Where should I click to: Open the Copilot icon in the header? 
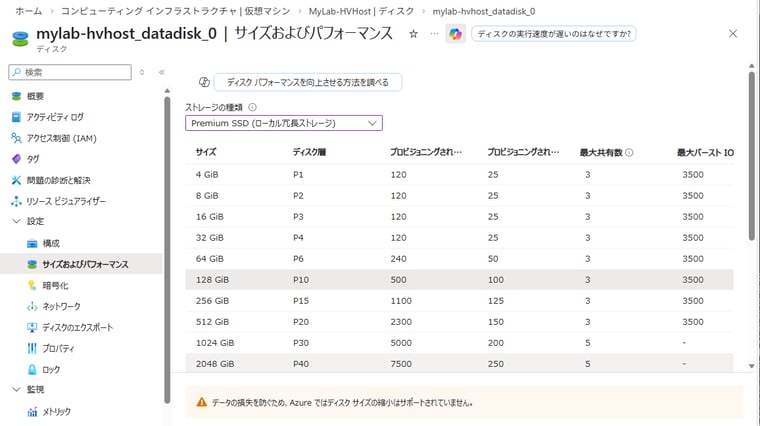(x=455, y=34)
